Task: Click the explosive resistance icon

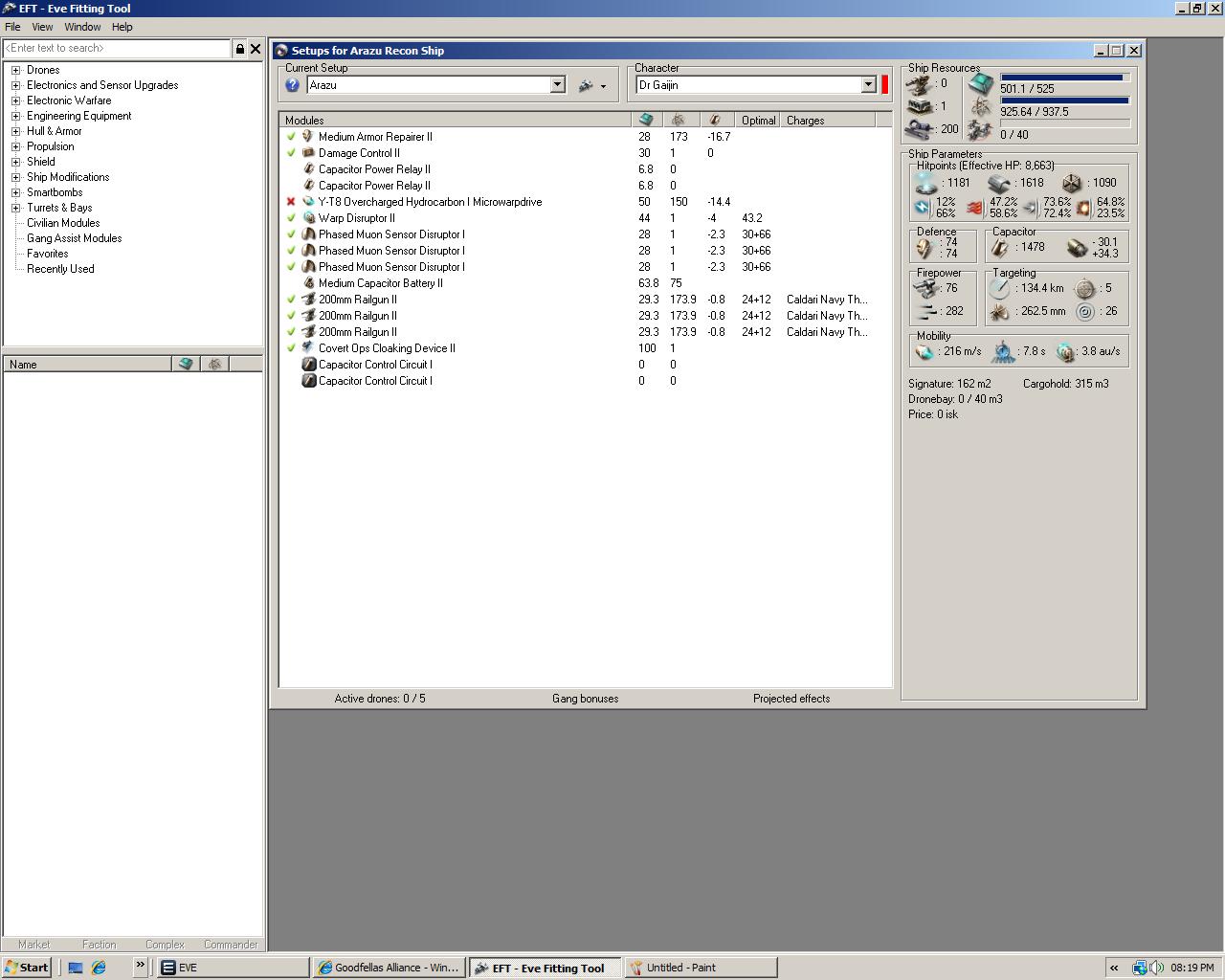Action: point(1083,207)
